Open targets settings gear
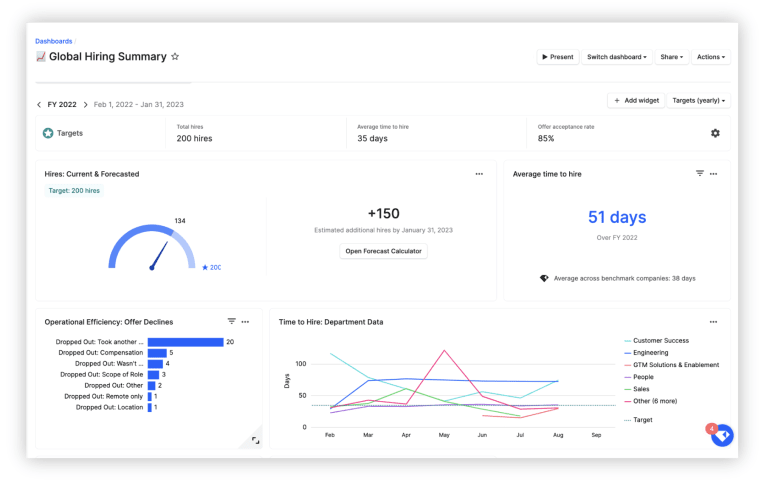The height and width of the screenshot is (480, 767). tap(715, 133)
